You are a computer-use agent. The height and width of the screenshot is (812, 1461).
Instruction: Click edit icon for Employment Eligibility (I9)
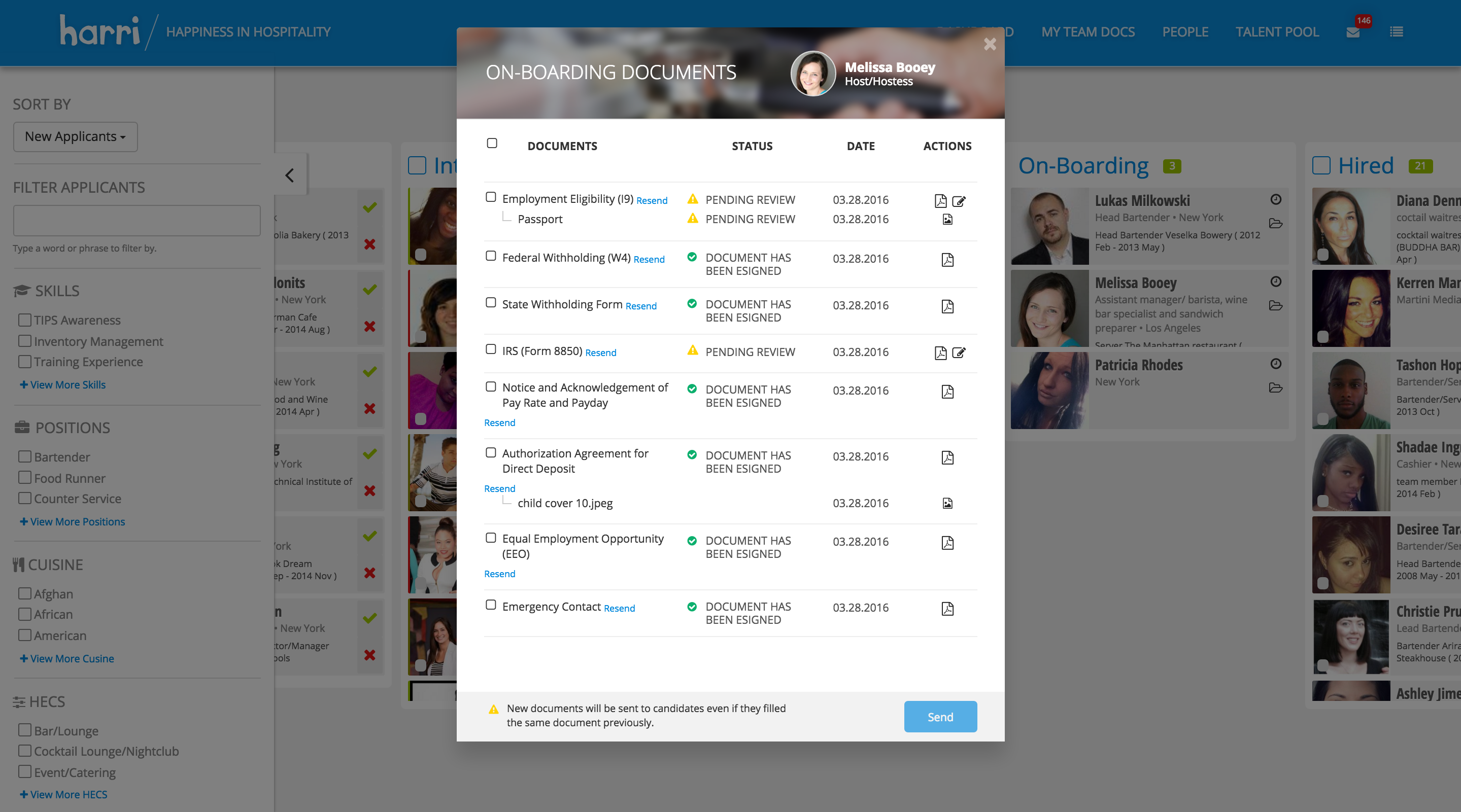[959, 201]
